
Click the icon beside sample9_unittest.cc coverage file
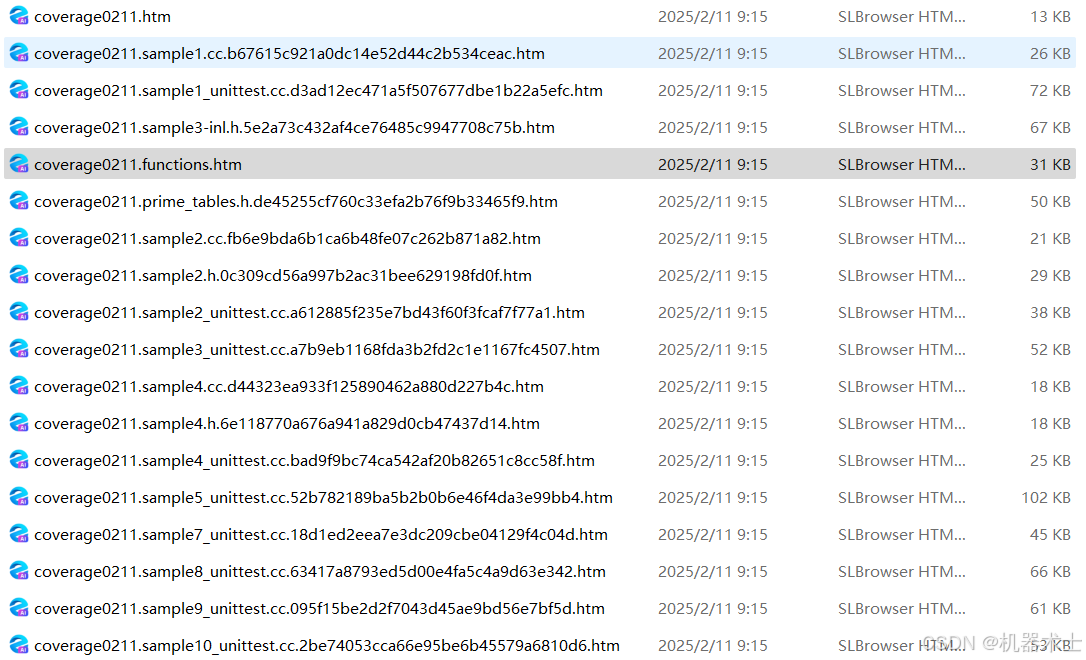click(18, 608)
